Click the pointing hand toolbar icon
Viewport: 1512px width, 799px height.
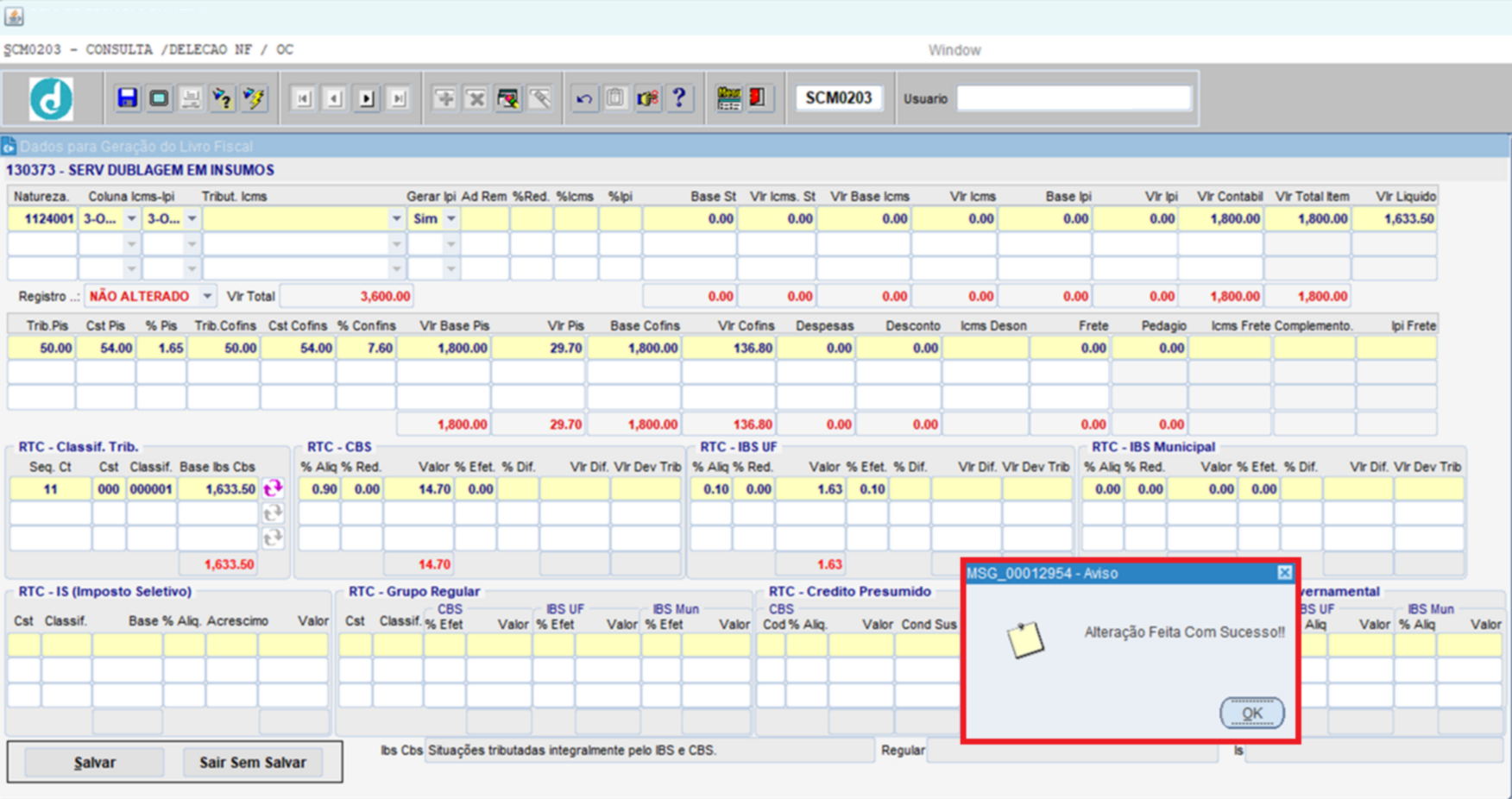(x=647, y=98)
